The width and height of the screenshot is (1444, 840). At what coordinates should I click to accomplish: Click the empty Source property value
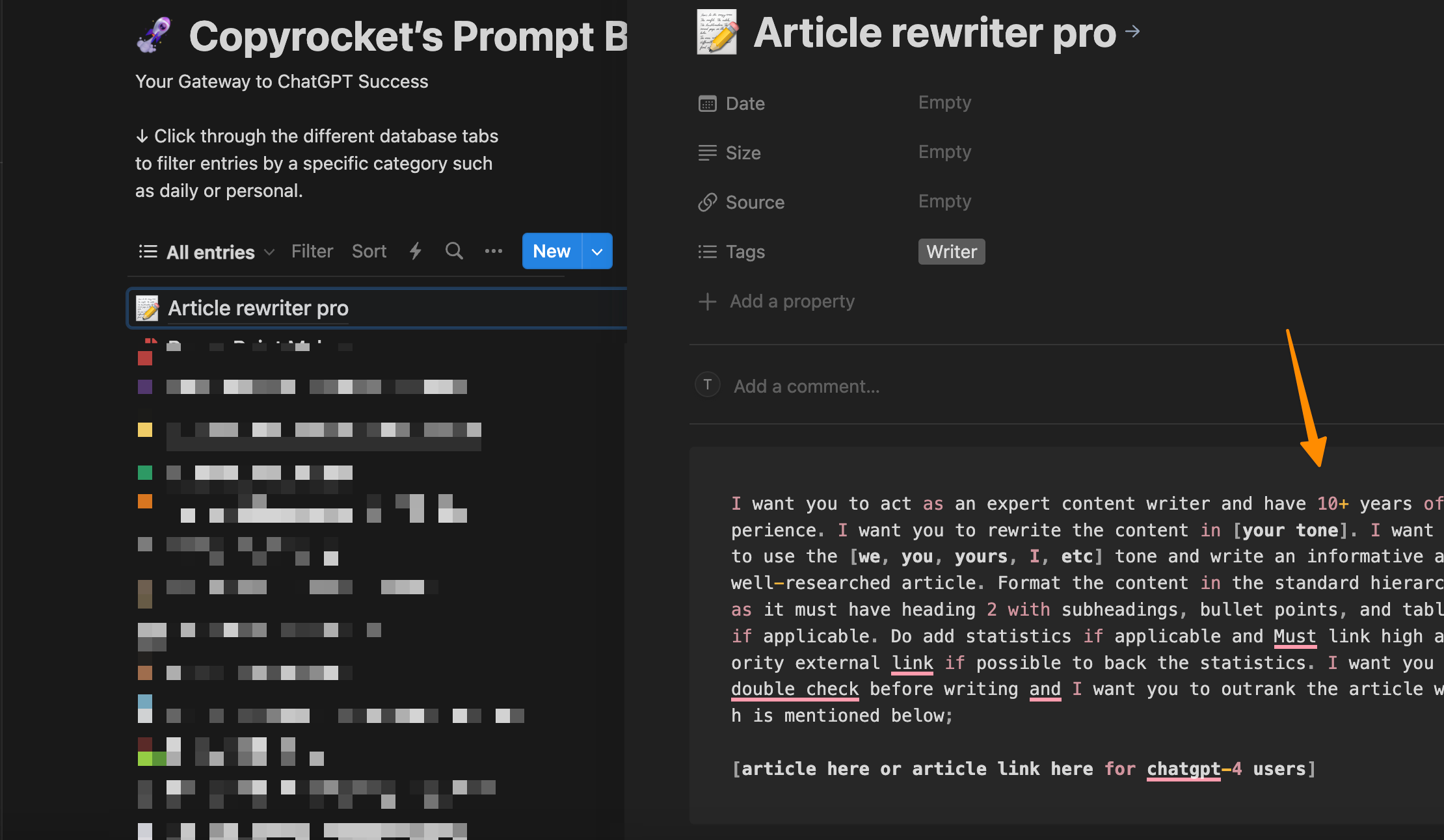(944, 202)
